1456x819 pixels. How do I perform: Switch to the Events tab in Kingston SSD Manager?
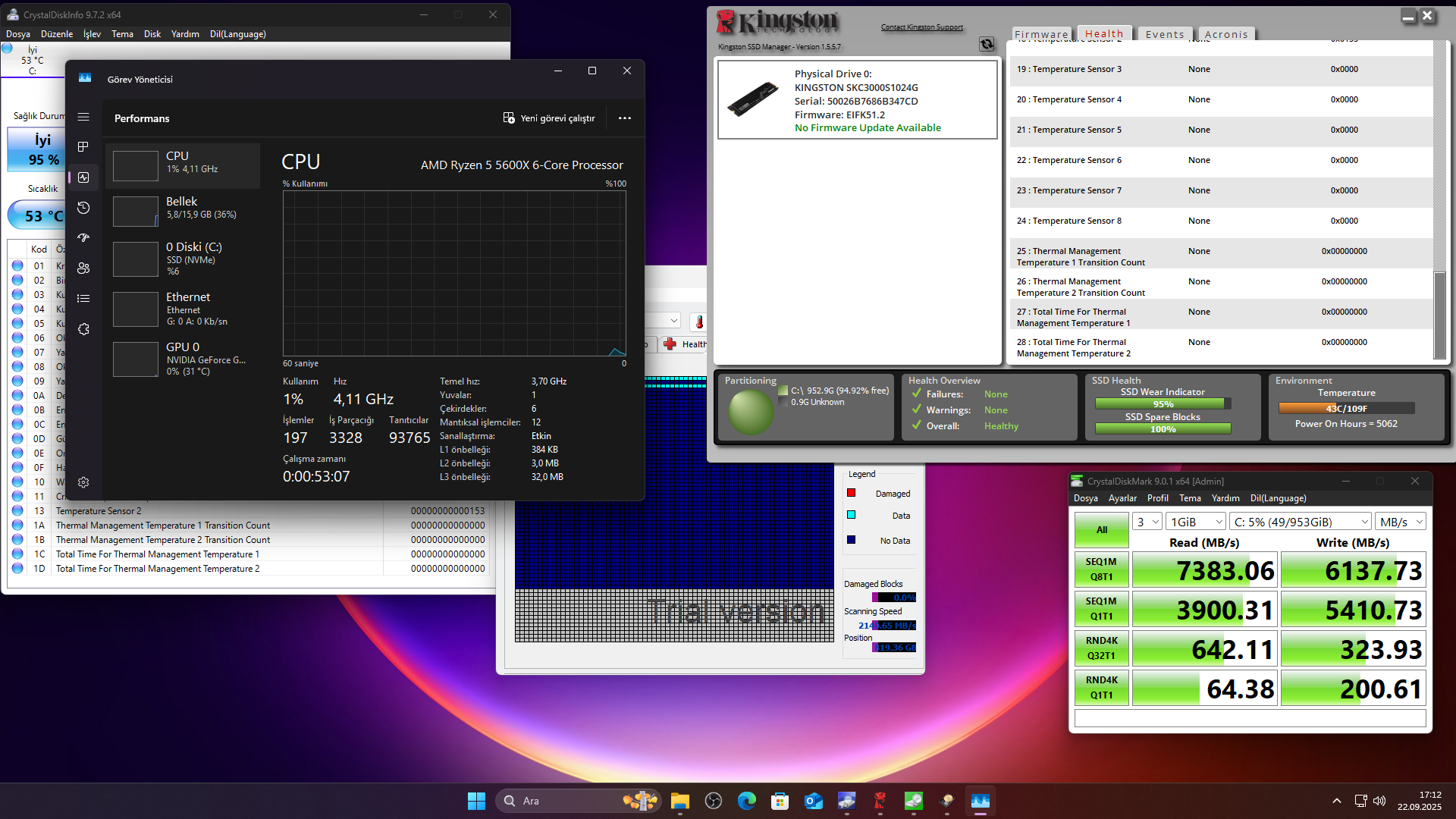click(x=1165, y=34)
